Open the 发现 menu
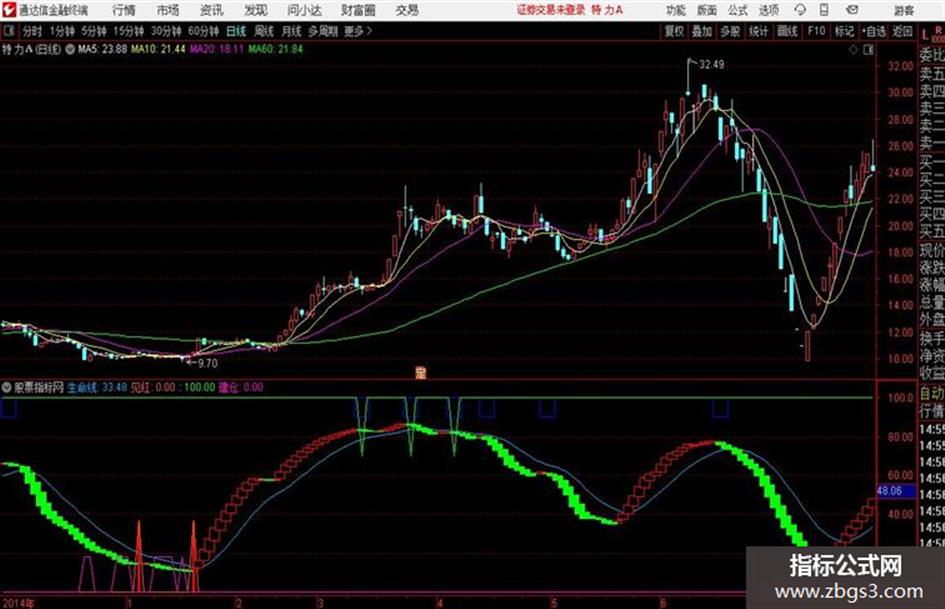This screenshot has height=609, width=945. click(256, 10)
